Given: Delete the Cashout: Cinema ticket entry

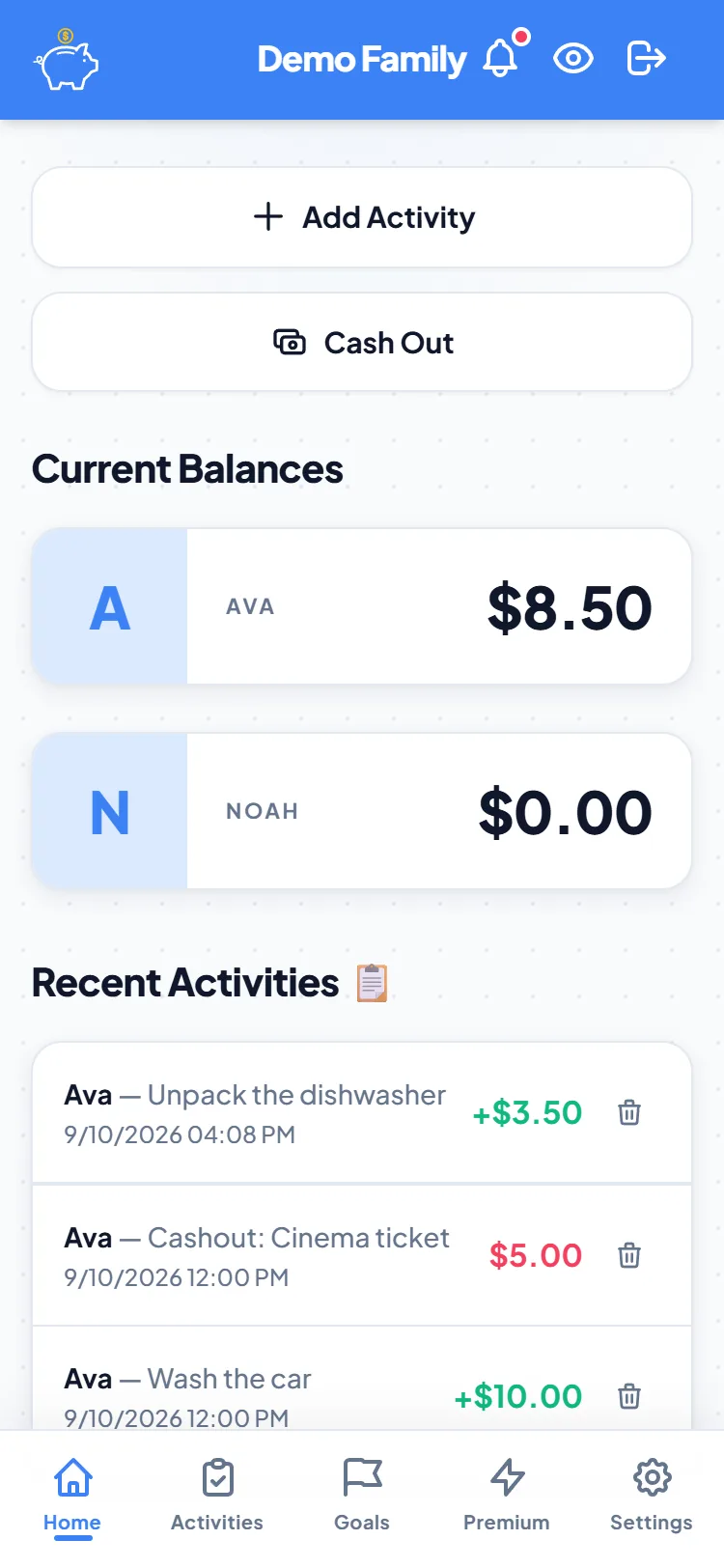Looking at the screenshot, I should click(629, 1255).
